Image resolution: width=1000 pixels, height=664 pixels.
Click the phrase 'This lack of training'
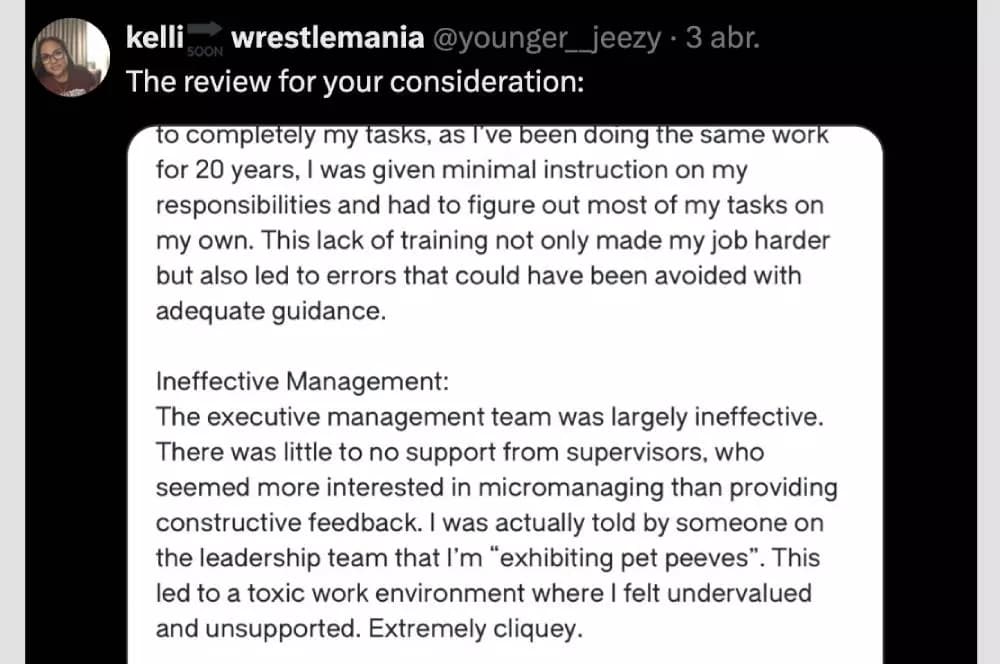[374, 240]
